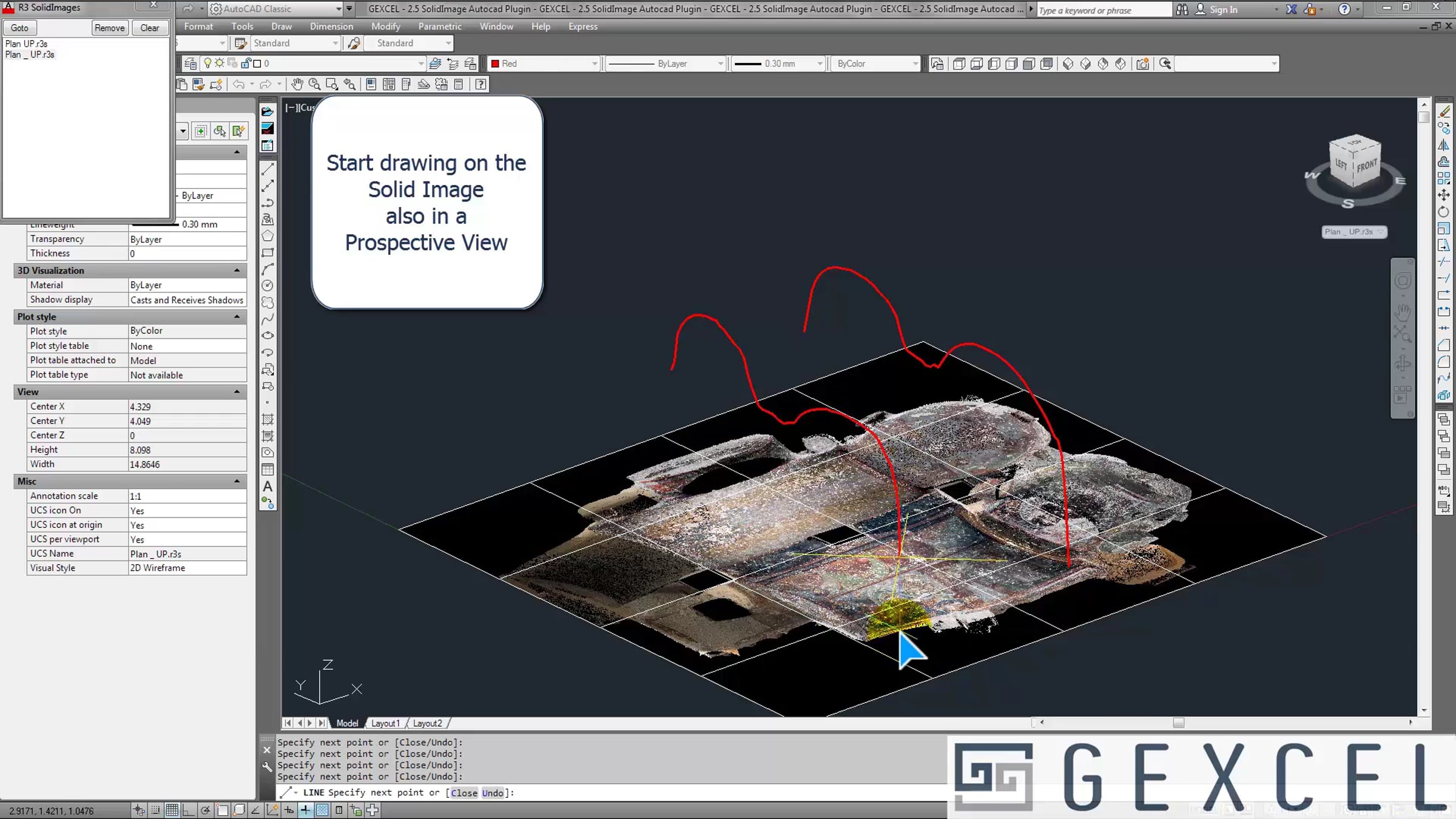The image size is (1456, 819).
Task: Open the Red color dropdown
Action: coord(594,64)
